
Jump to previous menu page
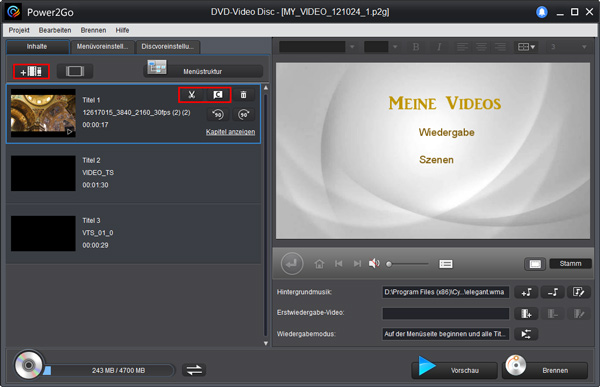click(x=338, y=264)
